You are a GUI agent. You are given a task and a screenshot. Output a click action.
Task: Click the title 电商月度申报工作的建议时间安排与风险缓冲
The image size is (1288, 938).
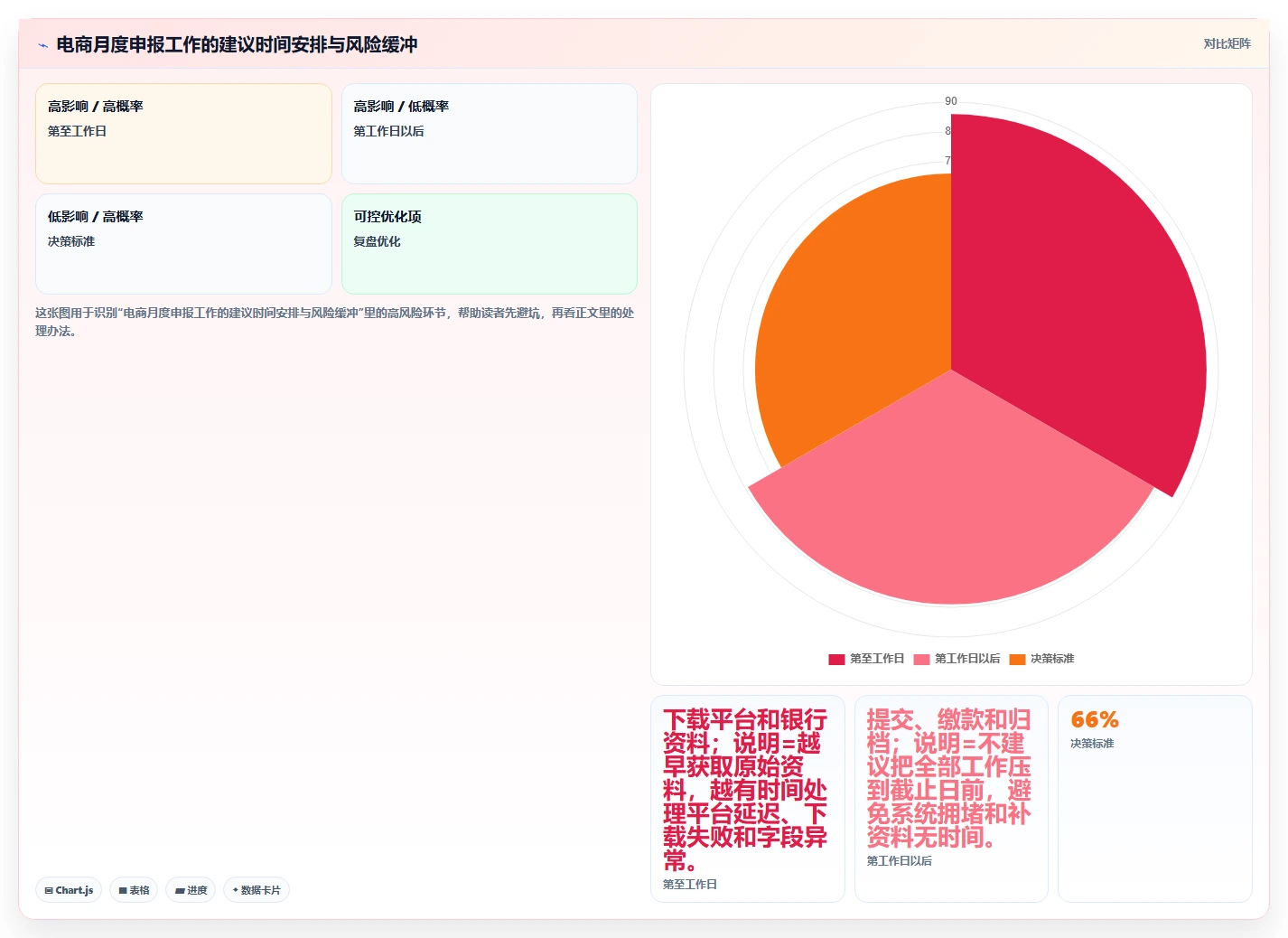(237, 44)
